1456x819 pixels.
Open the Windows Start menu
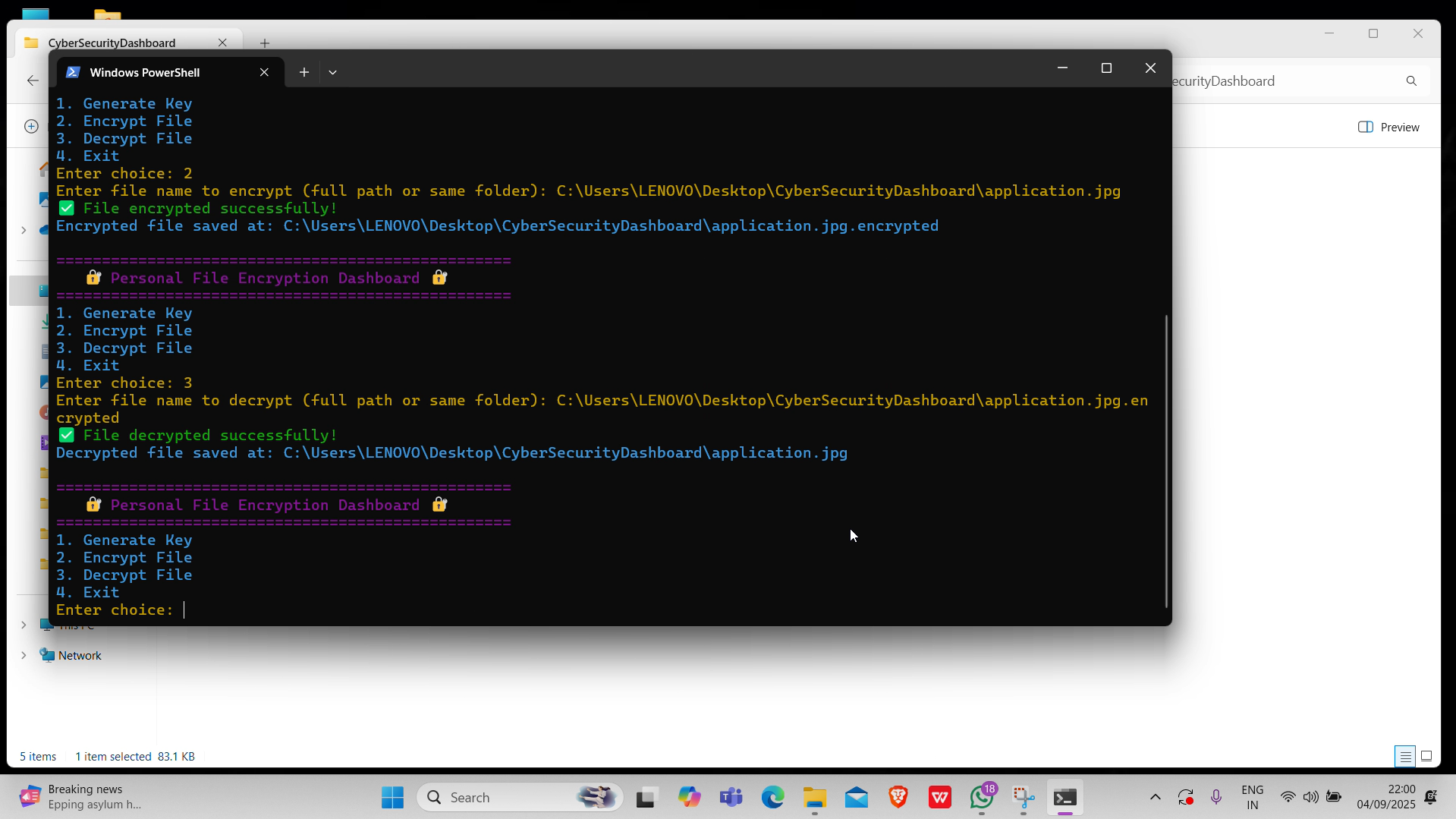(x=392, y=797)
